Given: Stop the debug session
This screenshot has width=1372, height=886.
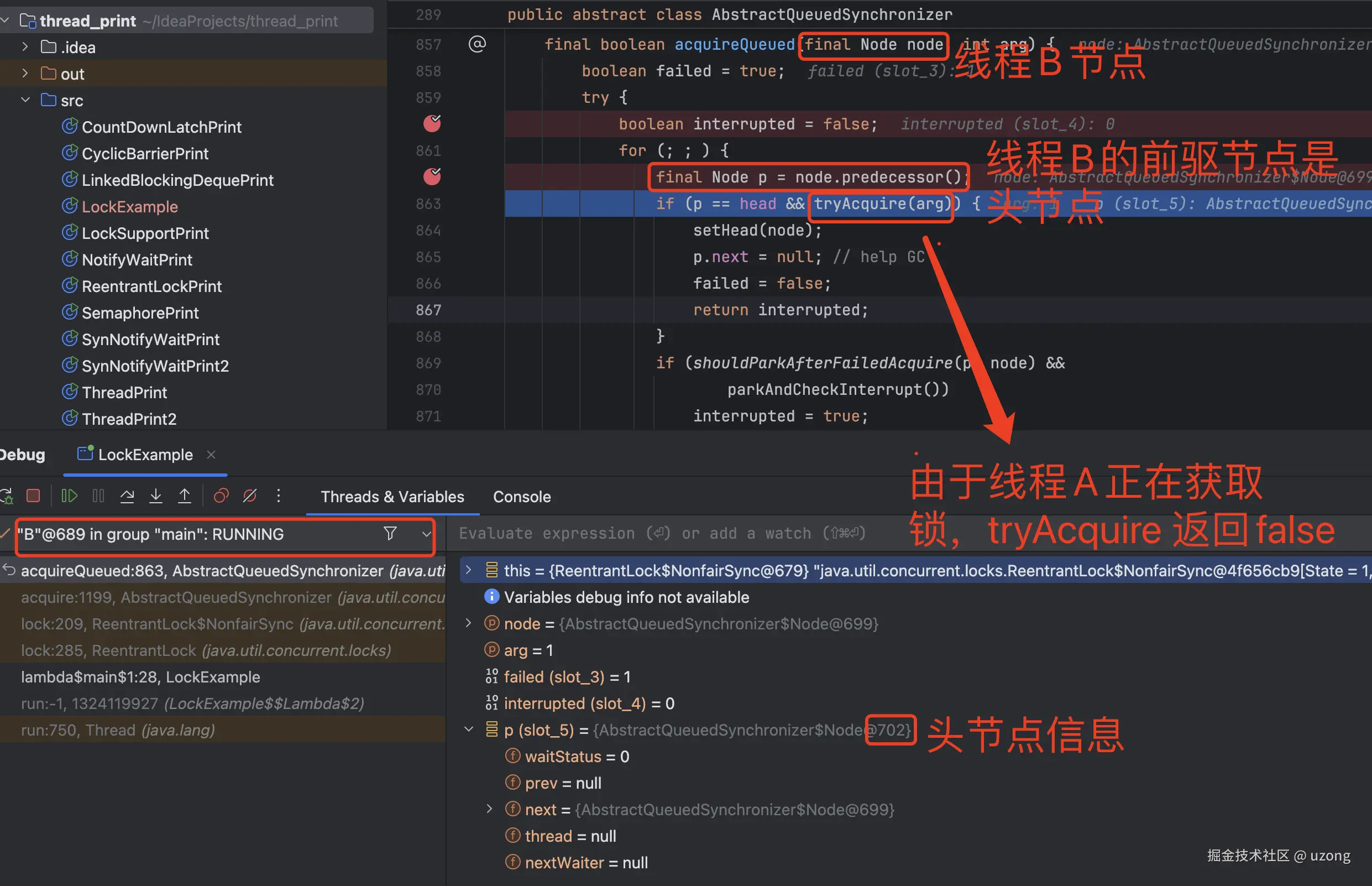Looking at the screenshot, I should click(x=33, y=496).
